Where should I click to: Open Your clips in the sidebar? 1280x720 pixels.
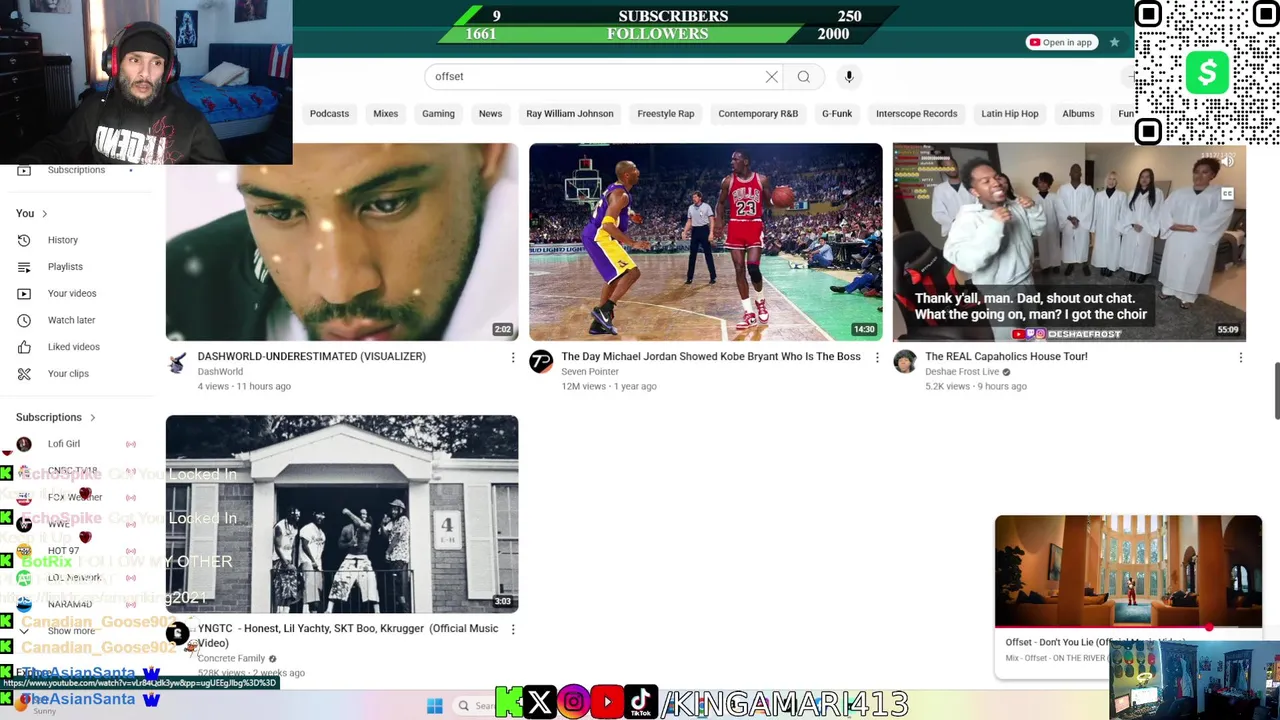68,374
